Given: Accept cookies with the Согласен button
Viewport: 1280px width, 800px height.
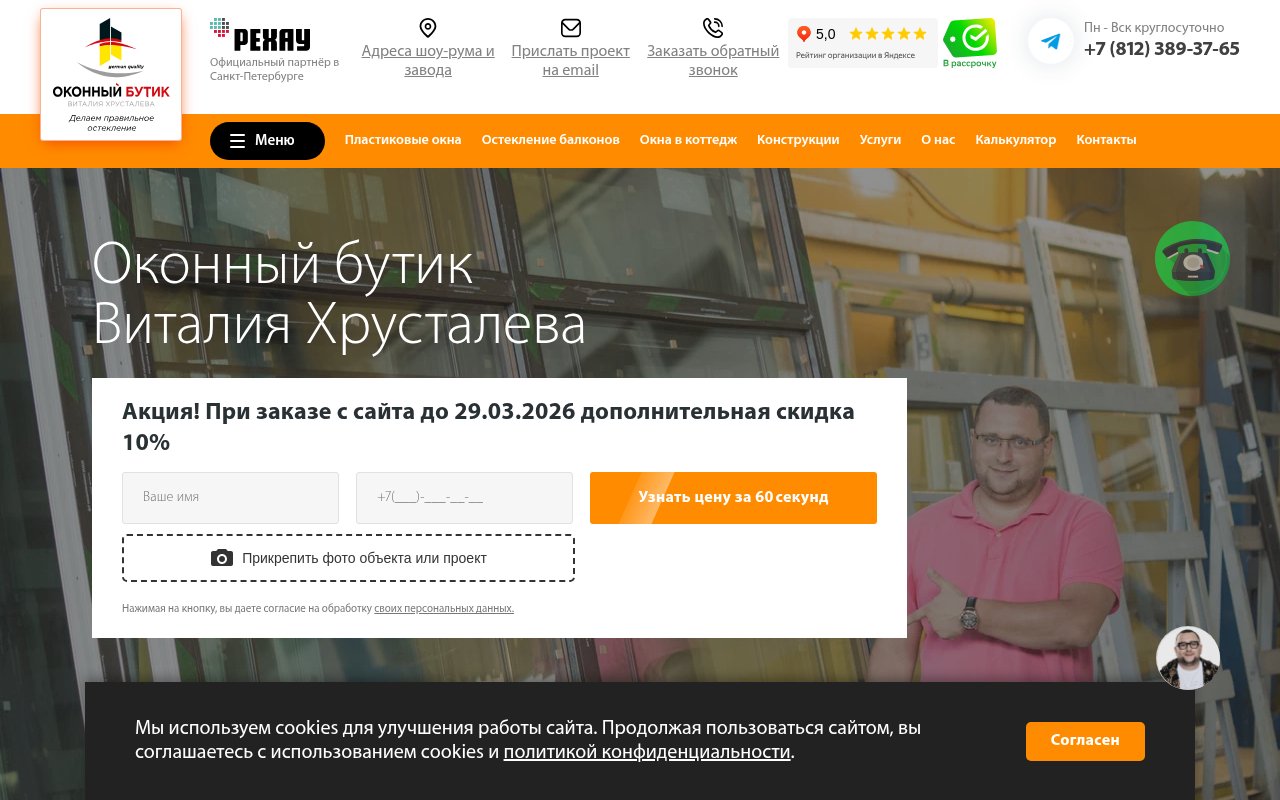Looking at the screenshot, I should (1085, 741).
